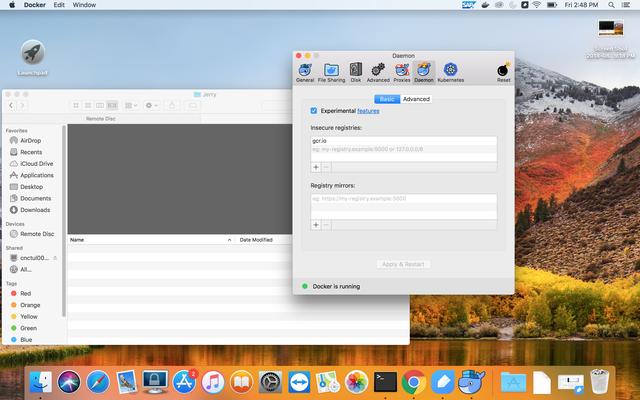Open the Window menu in menu bar
This screenshot has height=400, width=640.
tap(84, 5)
